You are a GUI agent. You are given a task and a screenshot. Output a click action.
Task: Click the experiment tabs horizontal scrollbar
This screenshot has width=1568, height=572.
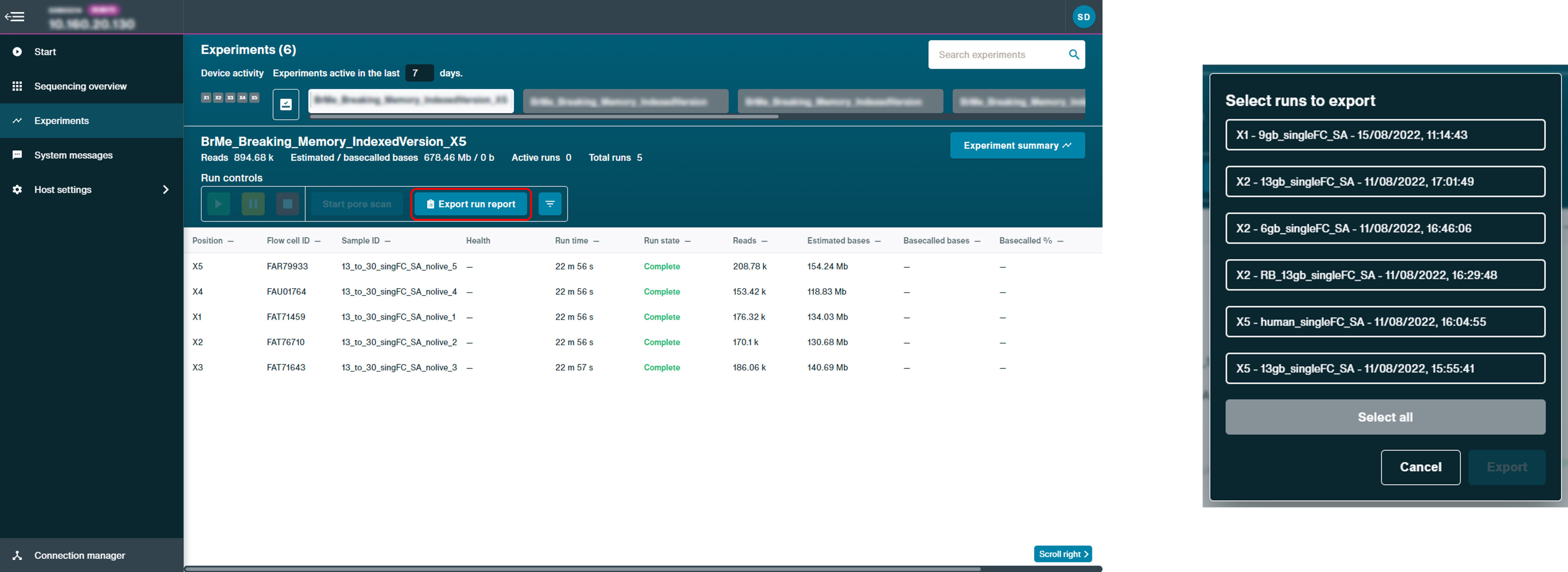[x=544, y=116]
